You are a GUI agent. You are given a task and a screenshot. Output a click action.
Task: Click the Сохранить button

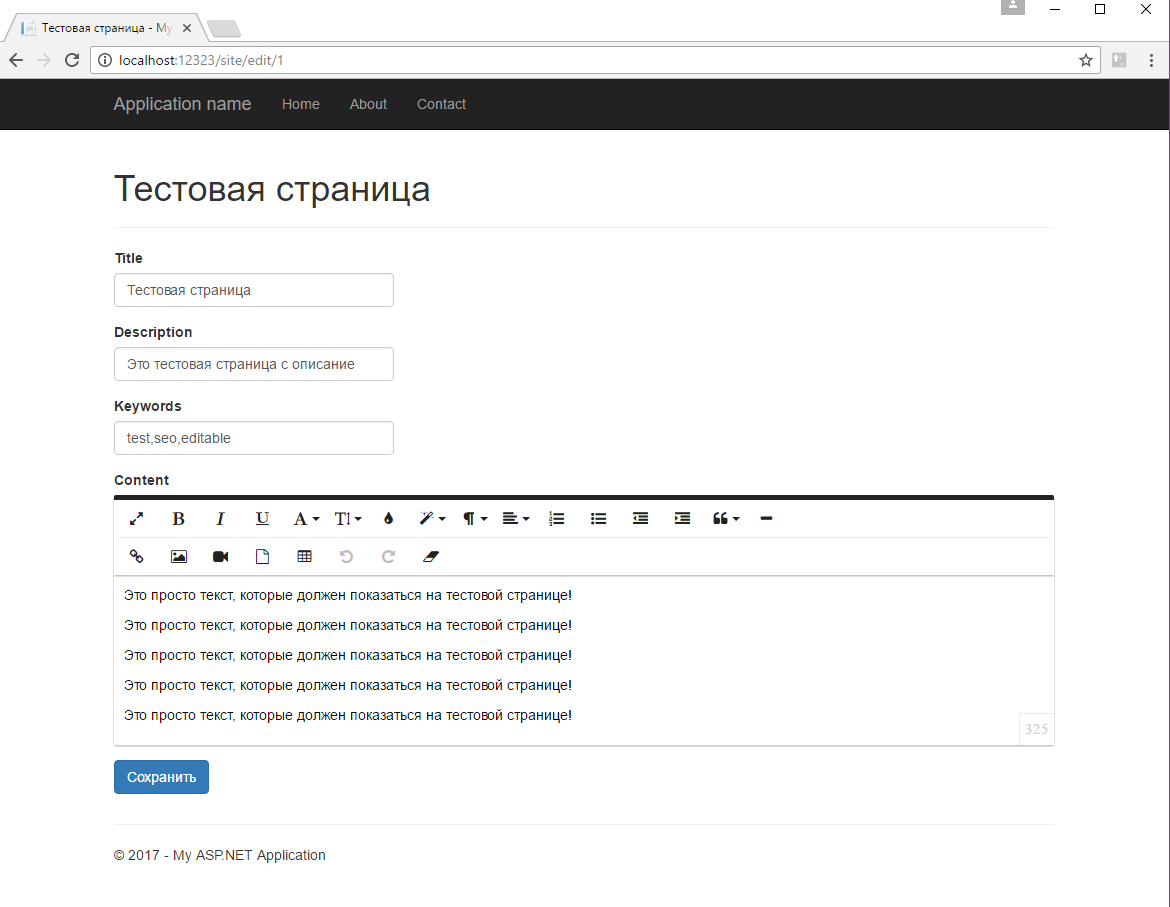161,777
